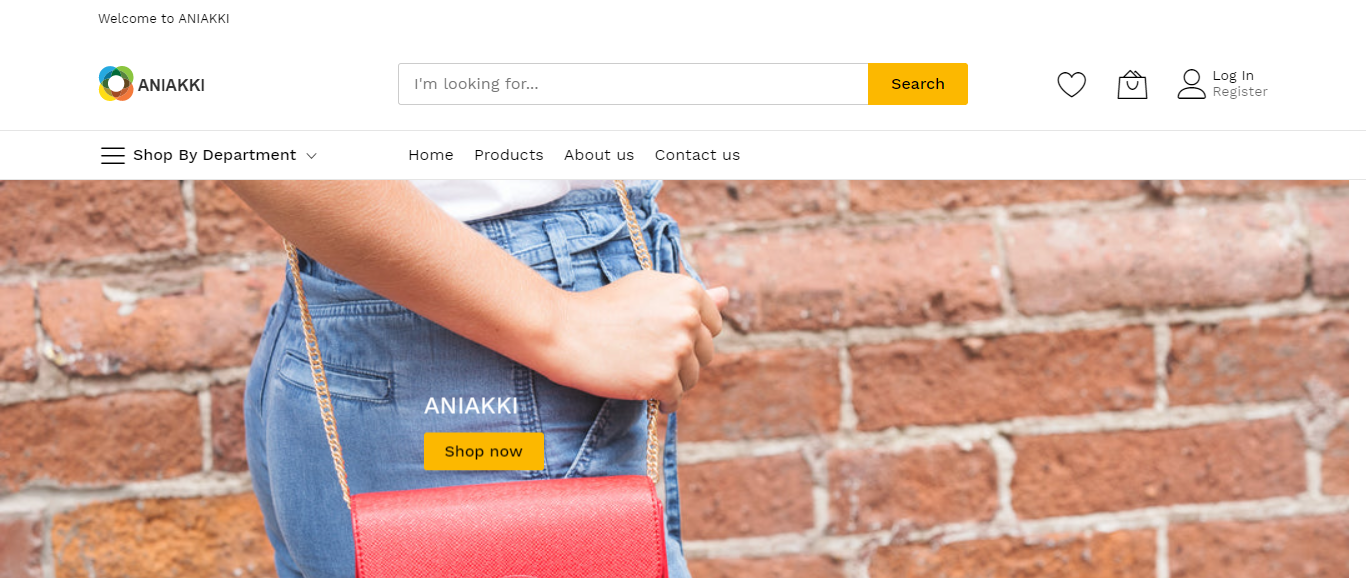Image resolution: width=1366 pixels, height=578 pixels.
Task: Click the red handbag in the banner image
Action: (x=508, y=527)
